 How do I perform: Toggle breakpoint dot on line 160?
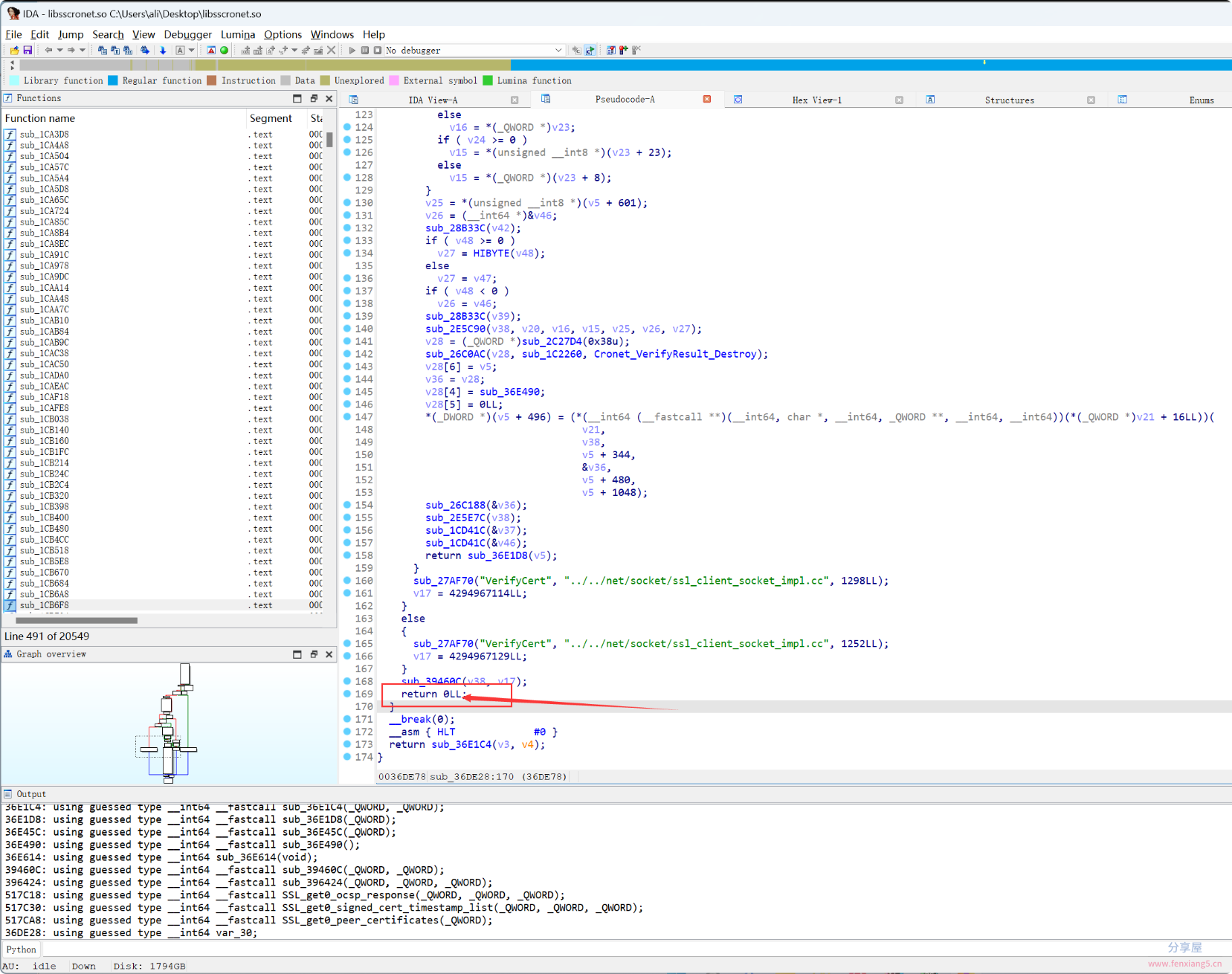[347, 581]
